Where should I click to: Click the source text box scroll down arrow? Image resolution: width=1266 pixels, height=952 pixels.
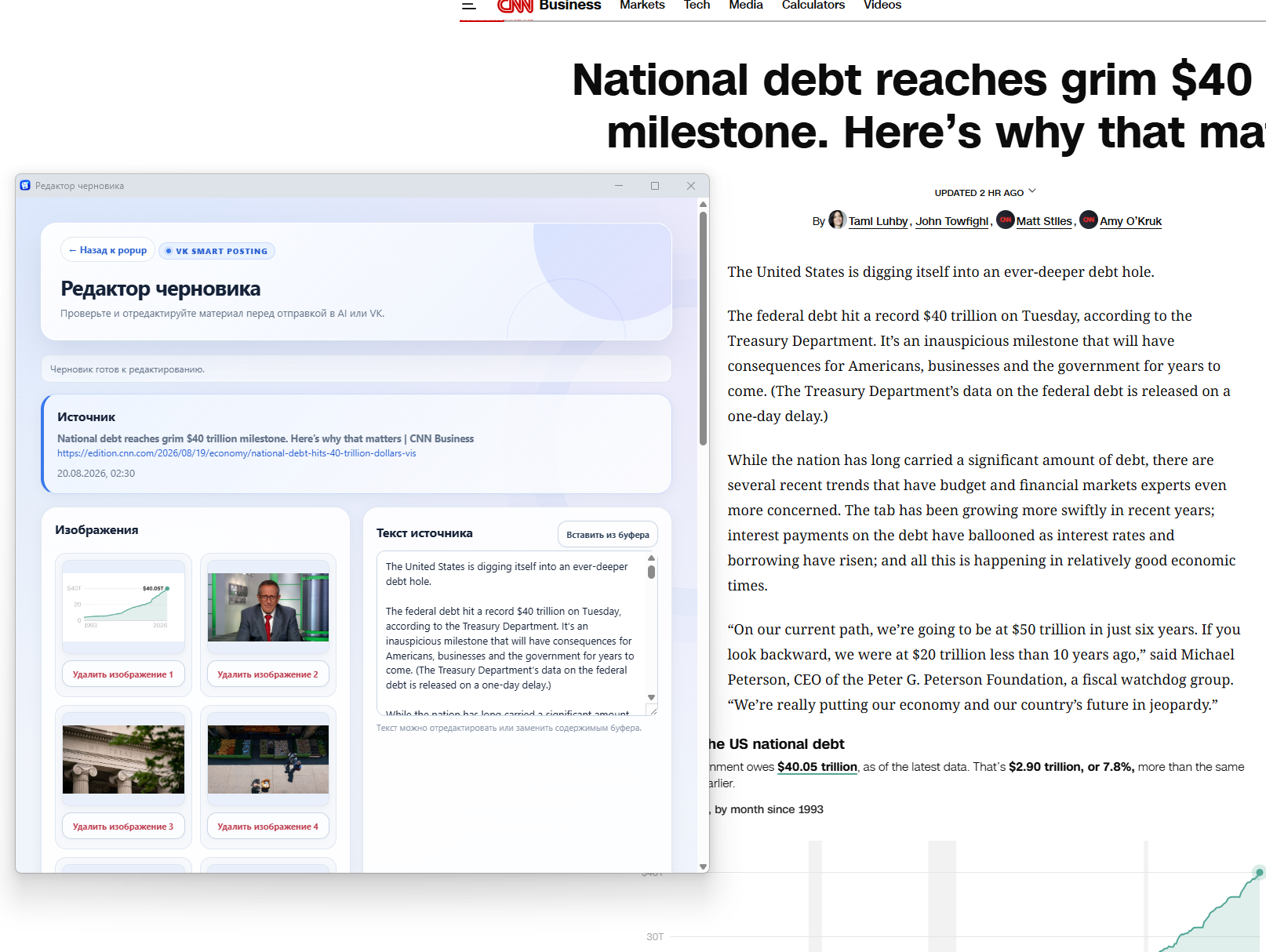click(x=651, y=697)
